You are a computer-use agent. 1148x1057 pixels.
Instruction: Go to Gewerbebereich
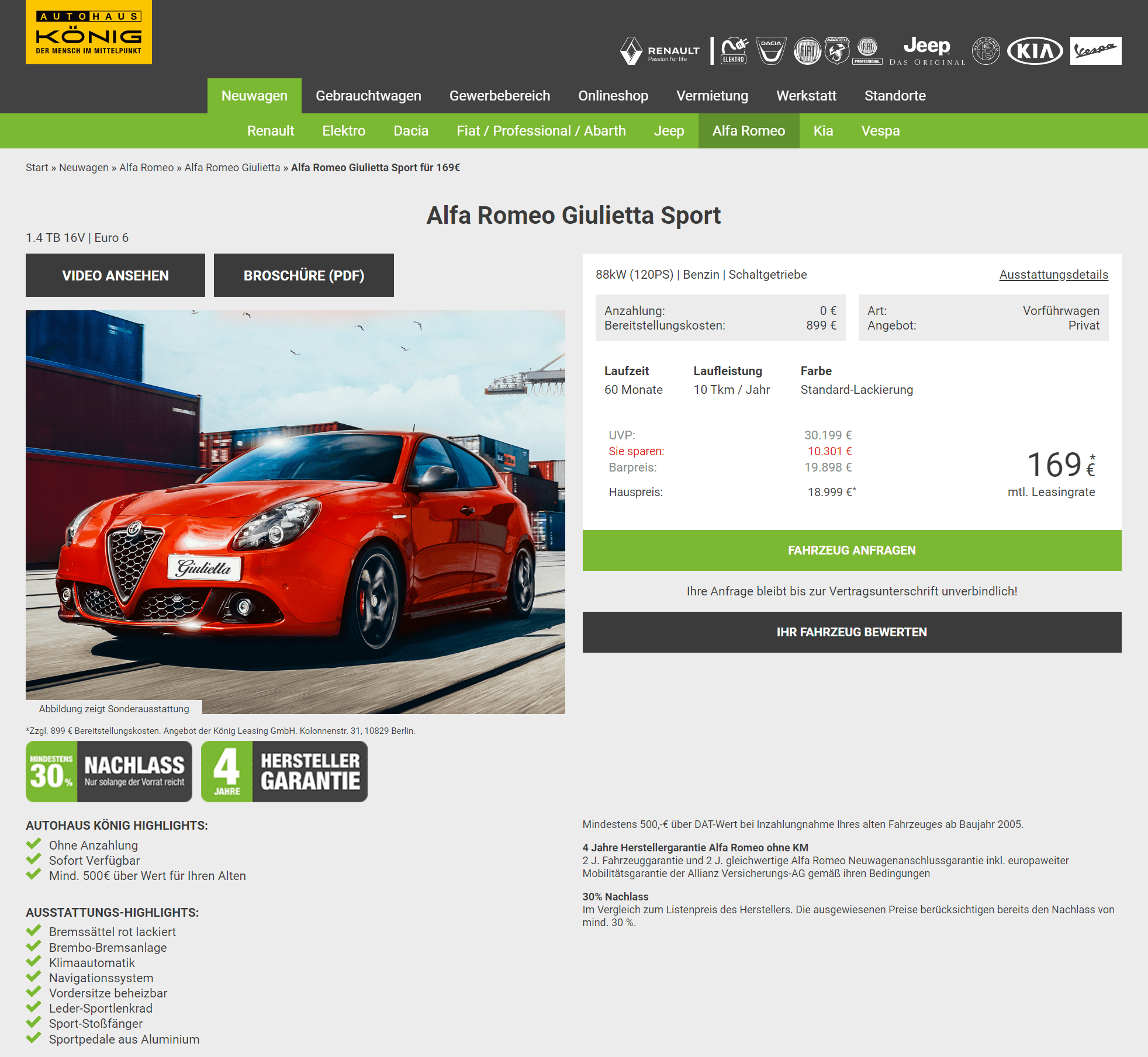click(500, 96)
